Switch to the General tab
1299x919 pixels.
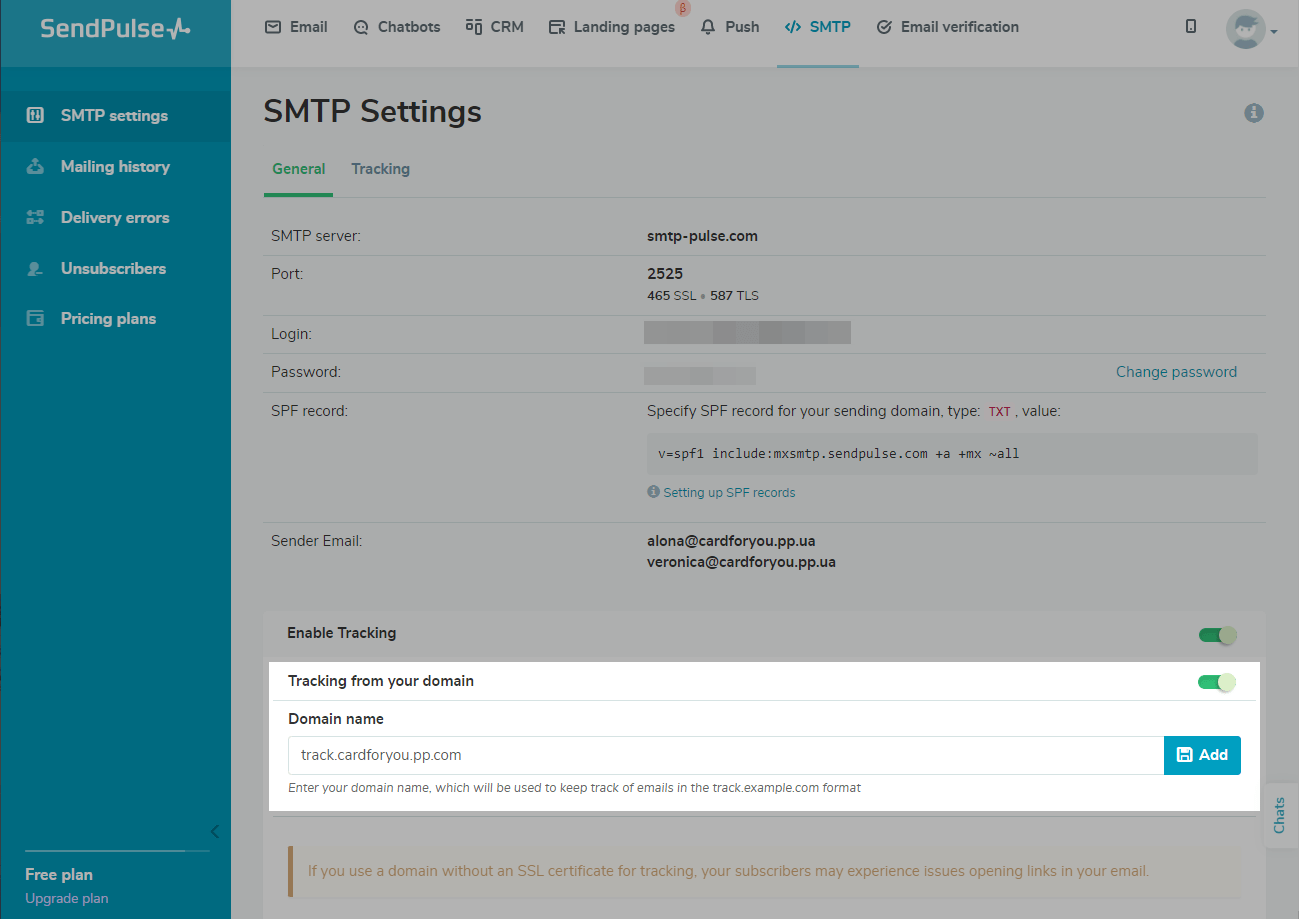pyautogui.click(x=299, y=169)
